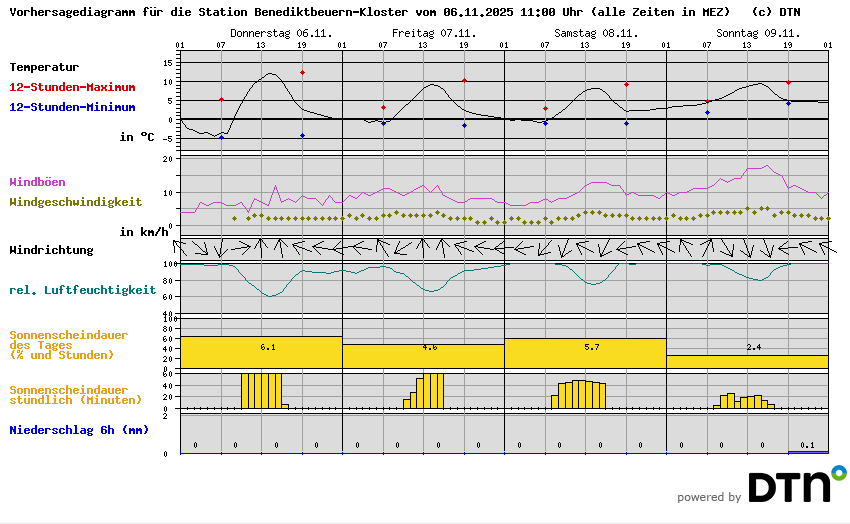Click the Niederschlag 6h (mm) label
The height and width of the screenshot is (524, 850).
click(78, 430)
